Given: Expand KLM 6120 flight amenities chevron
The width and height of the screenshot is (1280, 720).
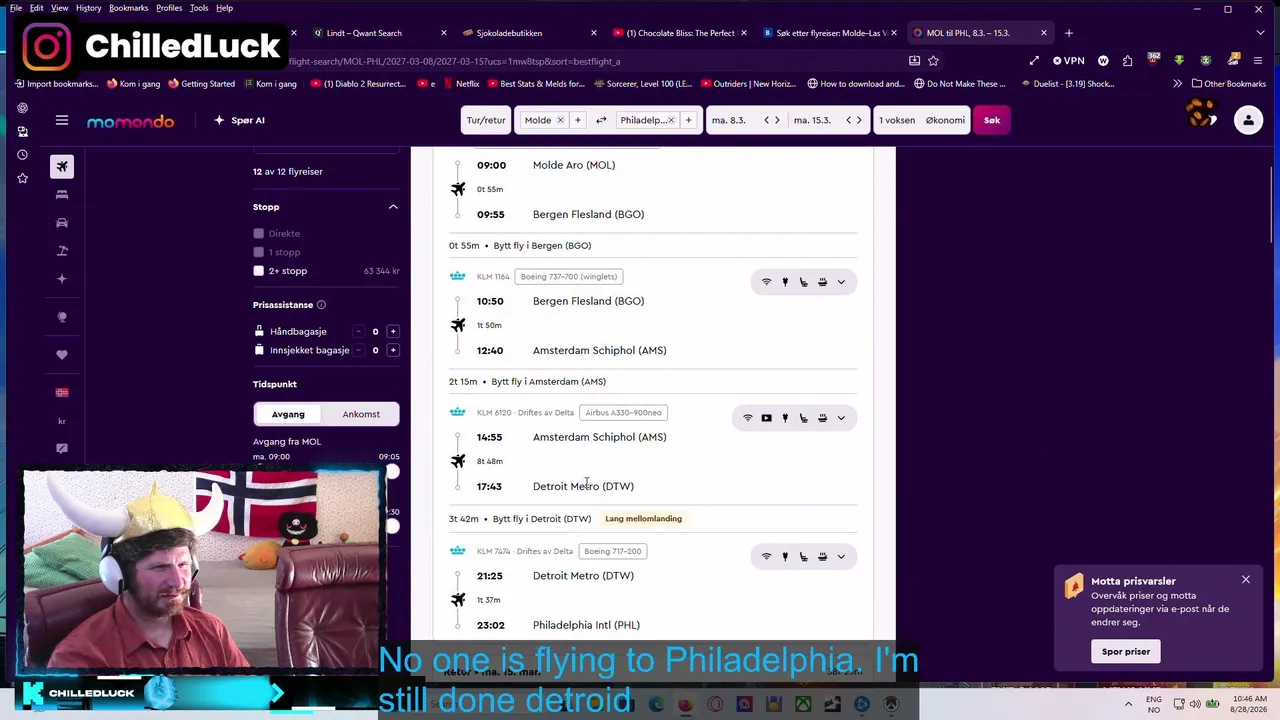Looking at the screenshot, I should (x=841, y=418).
